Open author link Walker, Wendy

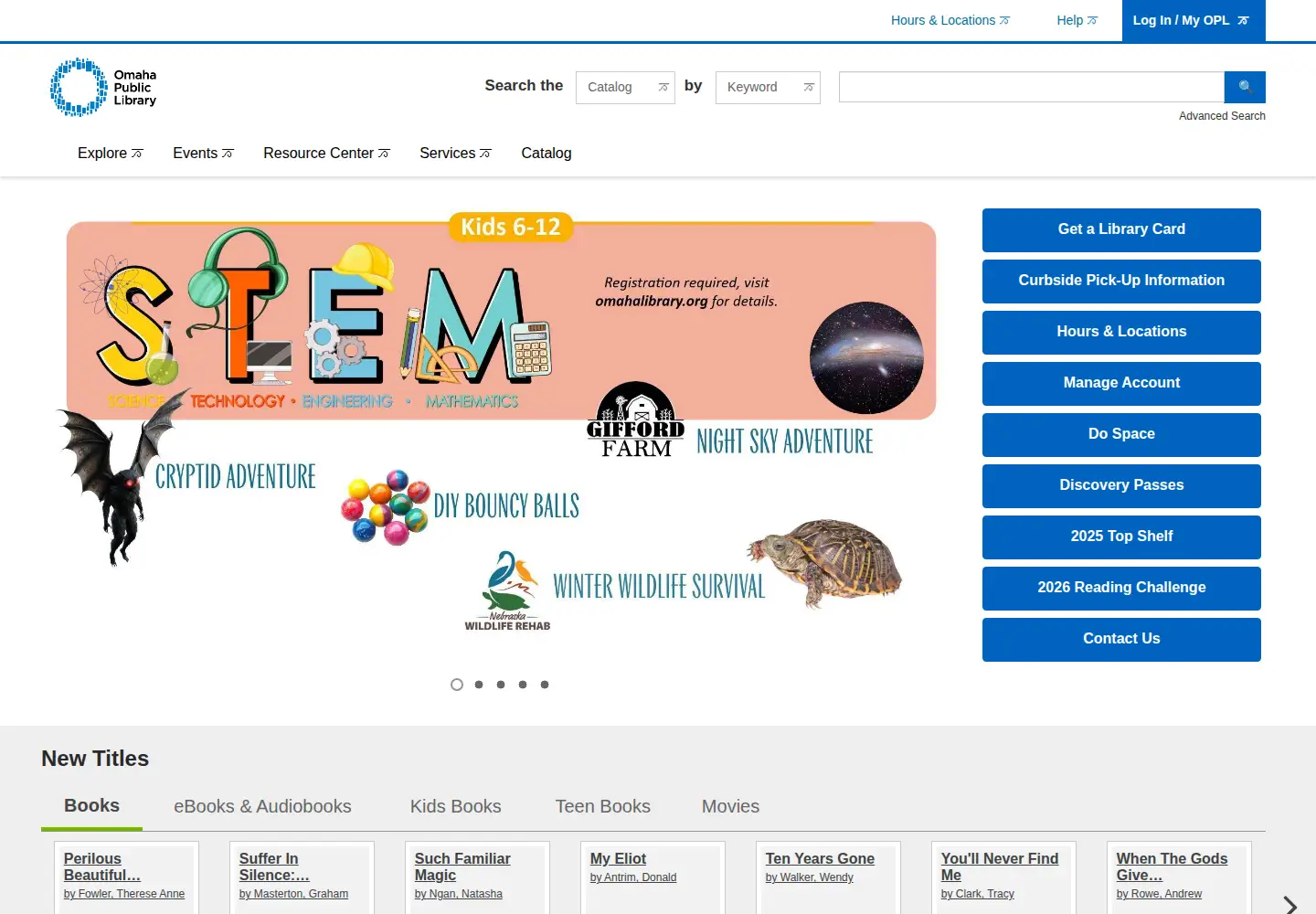809,877
